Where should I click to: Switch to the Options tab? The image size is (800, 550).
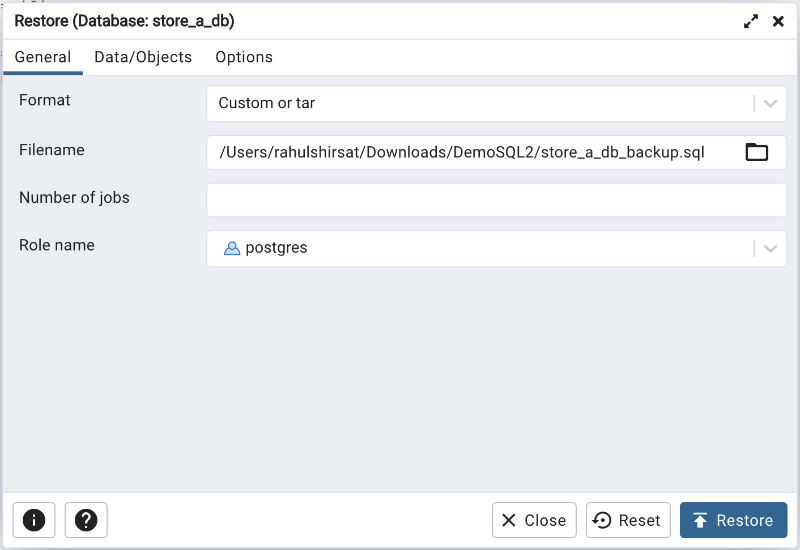(x=244, y=57)
